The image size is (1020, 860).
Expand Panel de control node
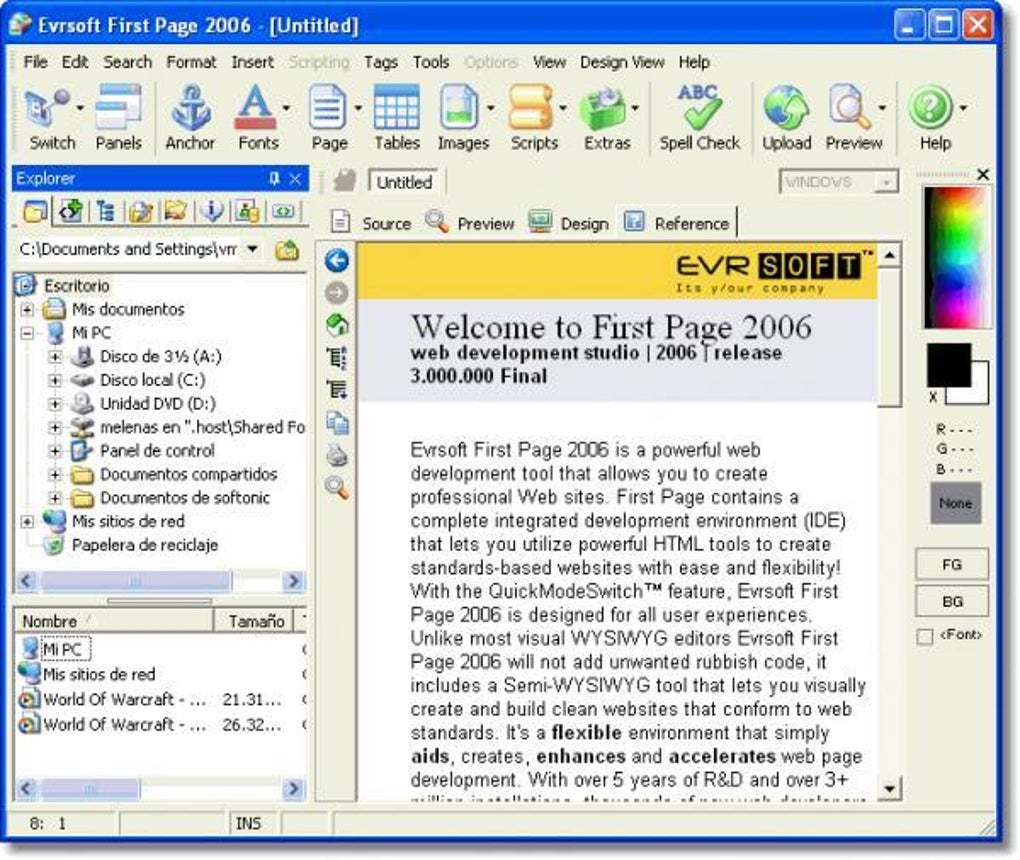pyautogui.click(x=55, y=451)
